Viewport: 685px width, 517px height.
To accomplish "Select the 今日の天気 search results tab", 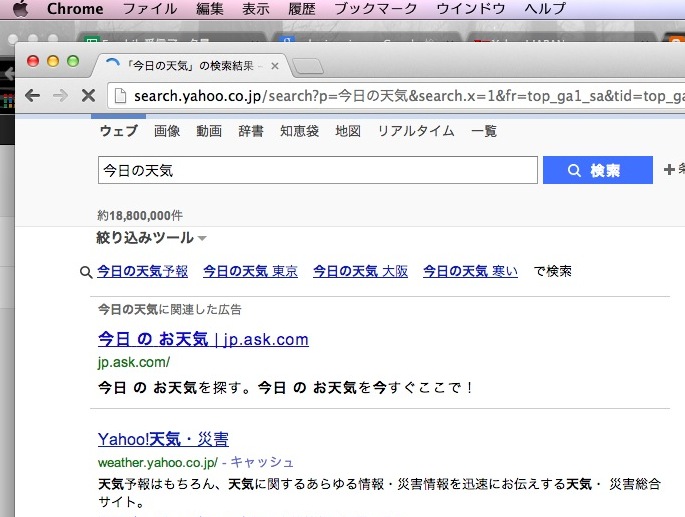I will tap(193, 66).
